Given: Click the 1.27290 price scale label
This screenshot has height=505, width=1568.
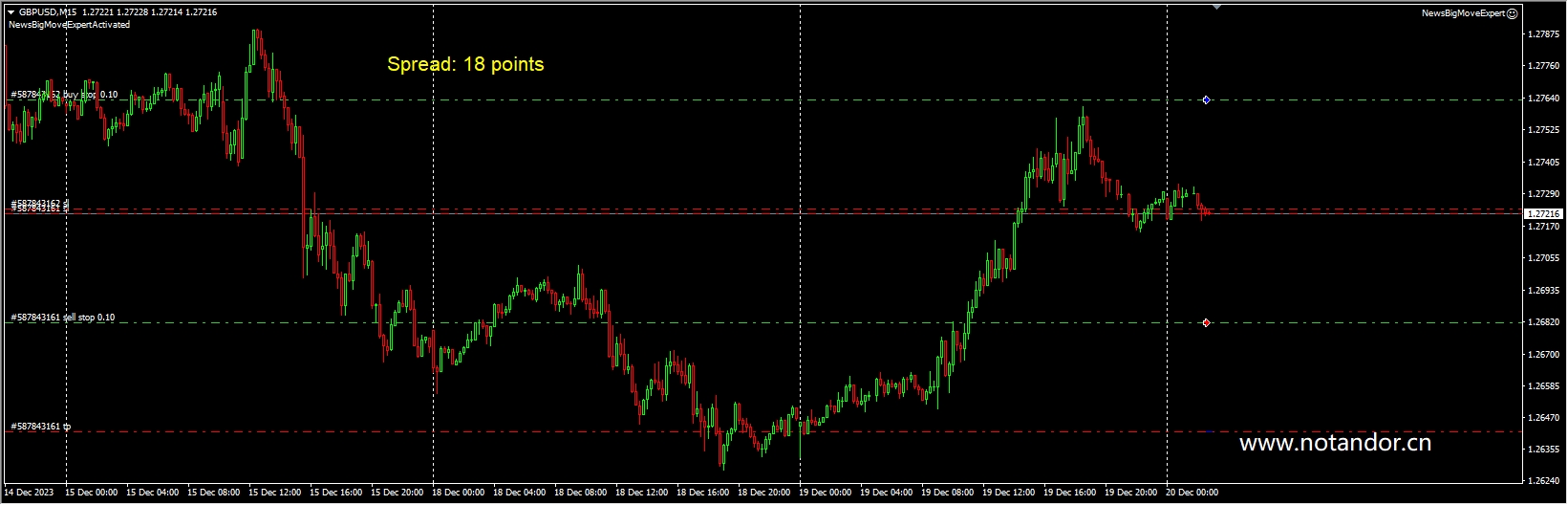Looking at the screenshot, I should point(1544,194).
